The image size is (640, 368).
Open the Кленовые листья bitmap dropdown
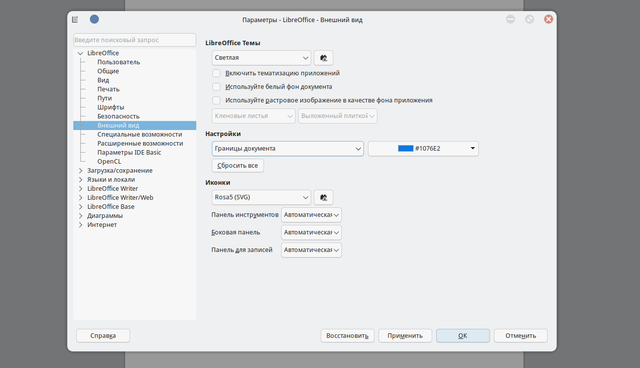[x=253, y=116]
